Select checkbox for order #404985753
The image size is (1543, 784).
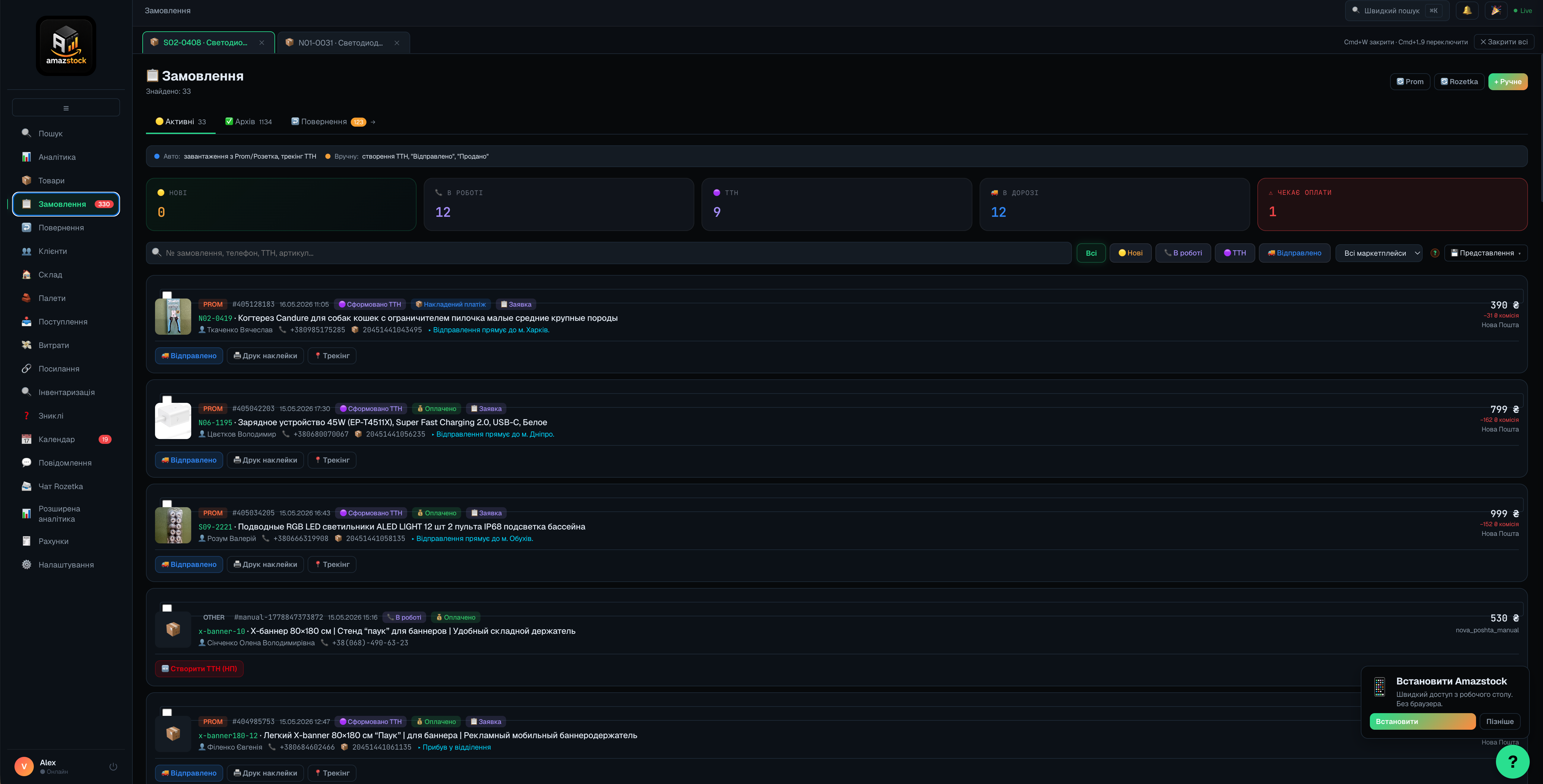tap(167, 712)
